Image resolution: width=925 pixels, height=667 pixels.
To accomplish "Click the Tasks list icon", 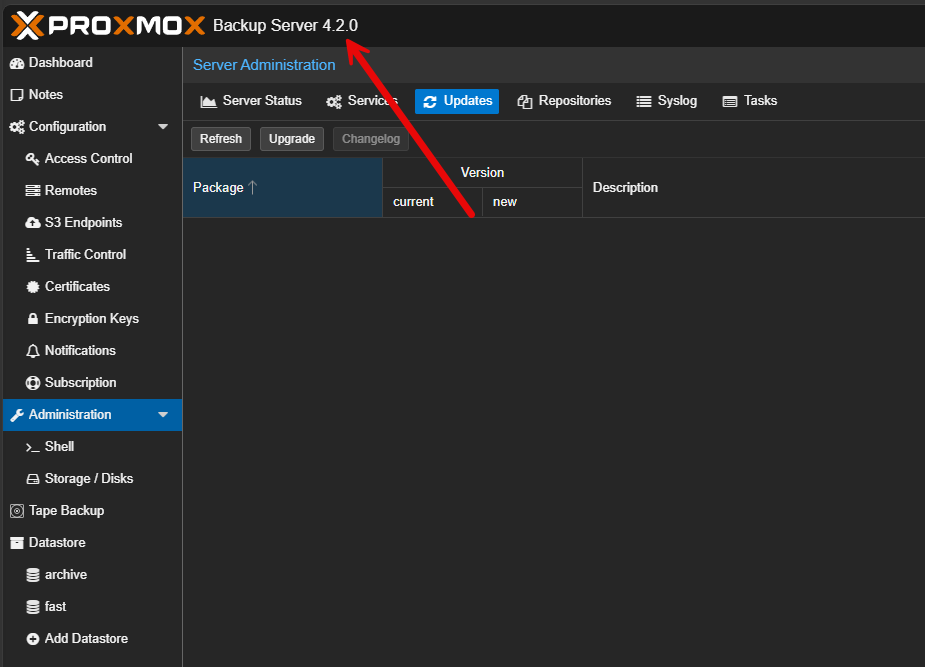I will (730, 101).
